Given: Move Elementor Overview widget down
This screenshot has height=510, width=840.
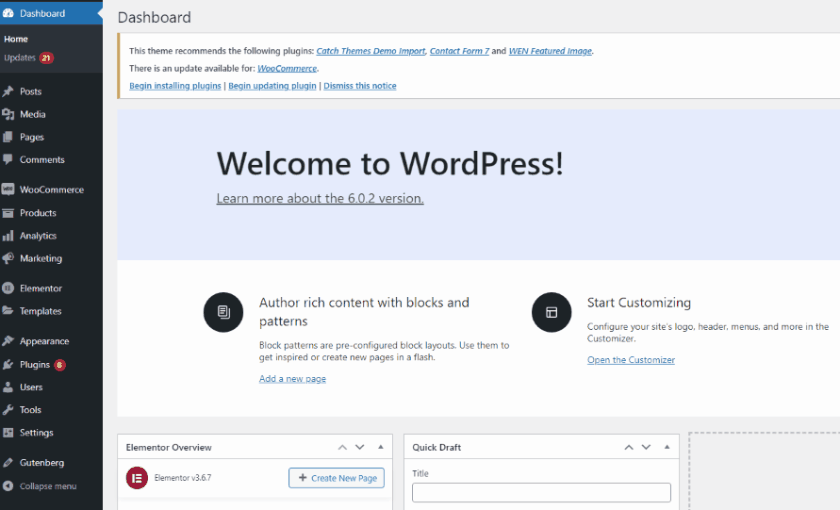Looking at the screenshot, I should (359, 447).
